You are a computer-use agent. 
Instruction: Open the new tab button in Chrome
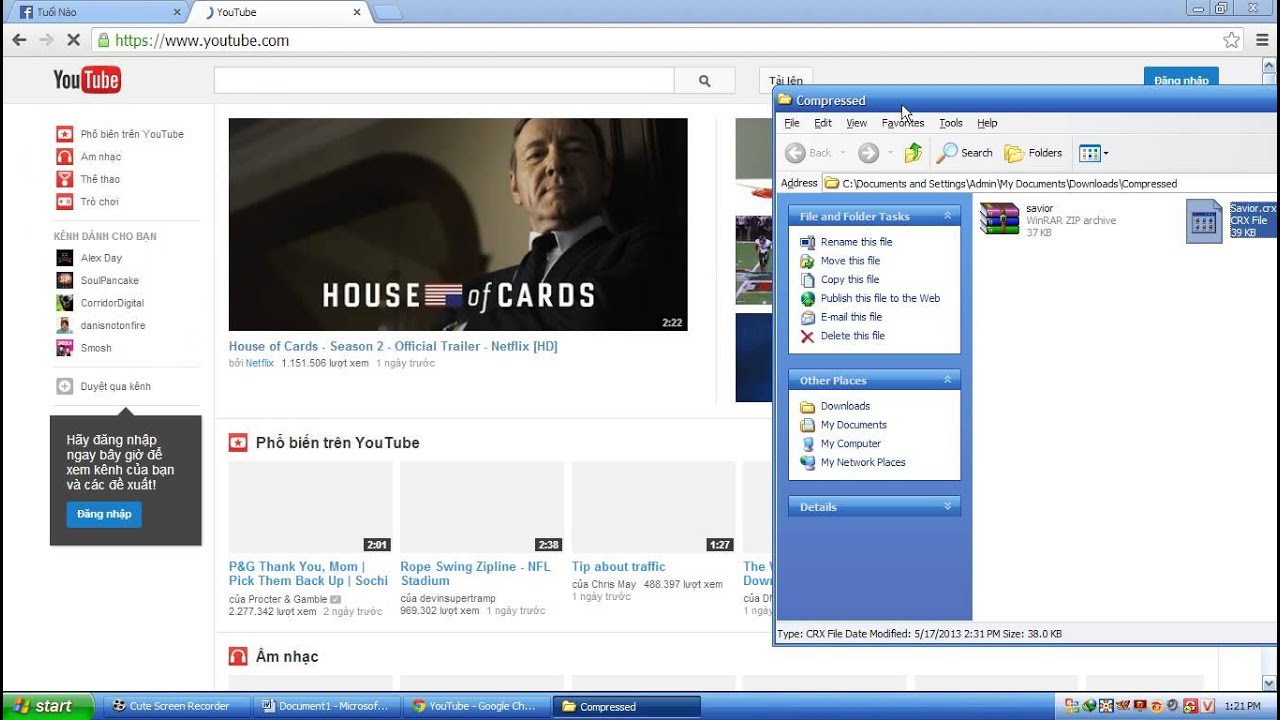(388, 13)
